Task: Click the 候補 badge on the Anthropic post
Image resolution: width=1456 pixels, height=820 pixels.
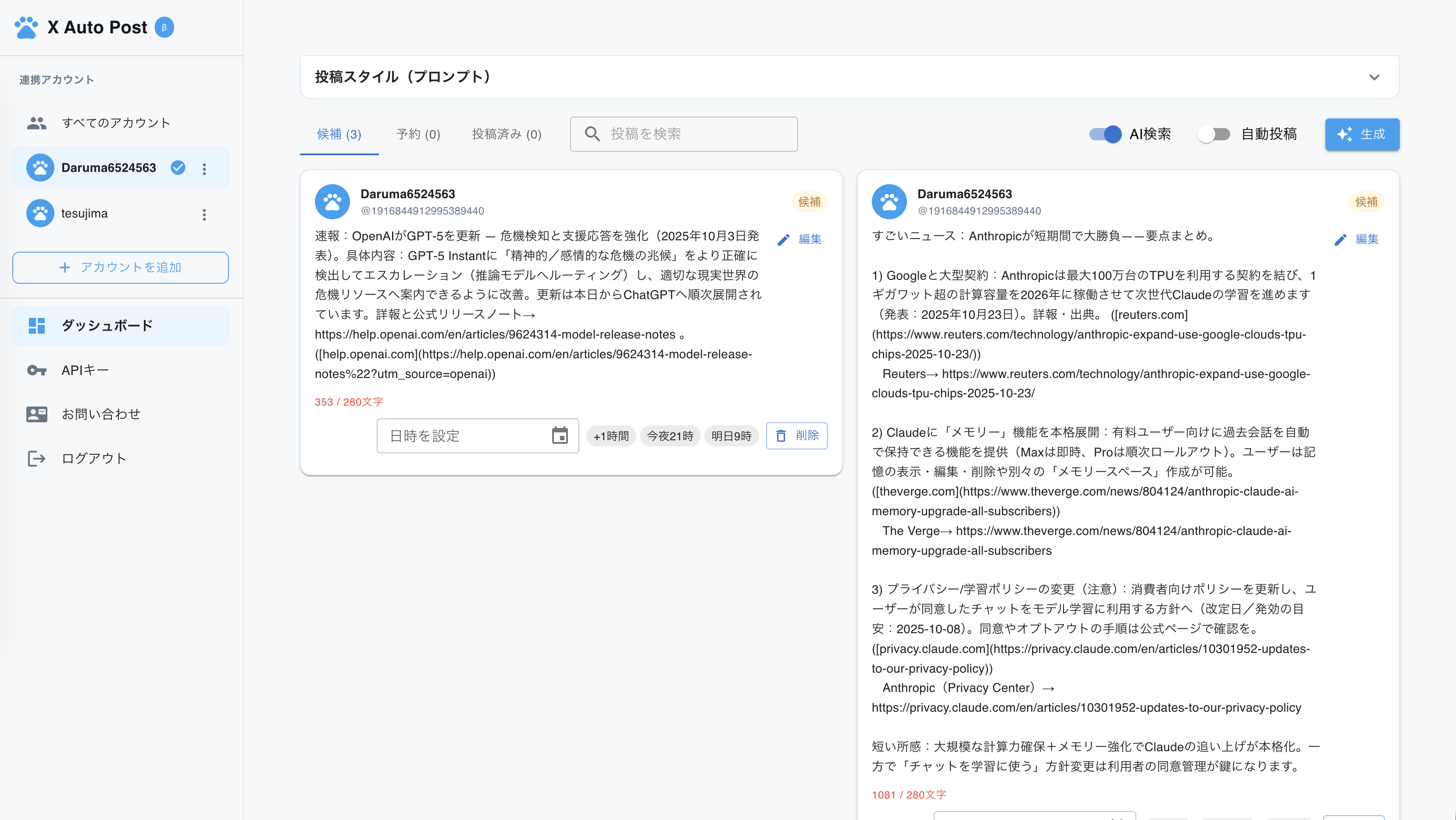Action: (1366, 202)
